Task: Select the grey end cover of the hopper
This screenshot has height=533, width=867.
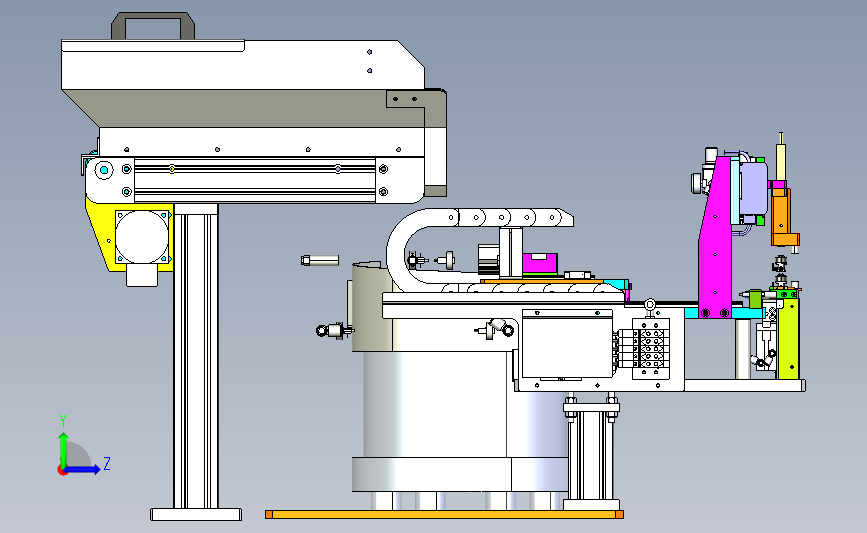Action: (436, 143)
